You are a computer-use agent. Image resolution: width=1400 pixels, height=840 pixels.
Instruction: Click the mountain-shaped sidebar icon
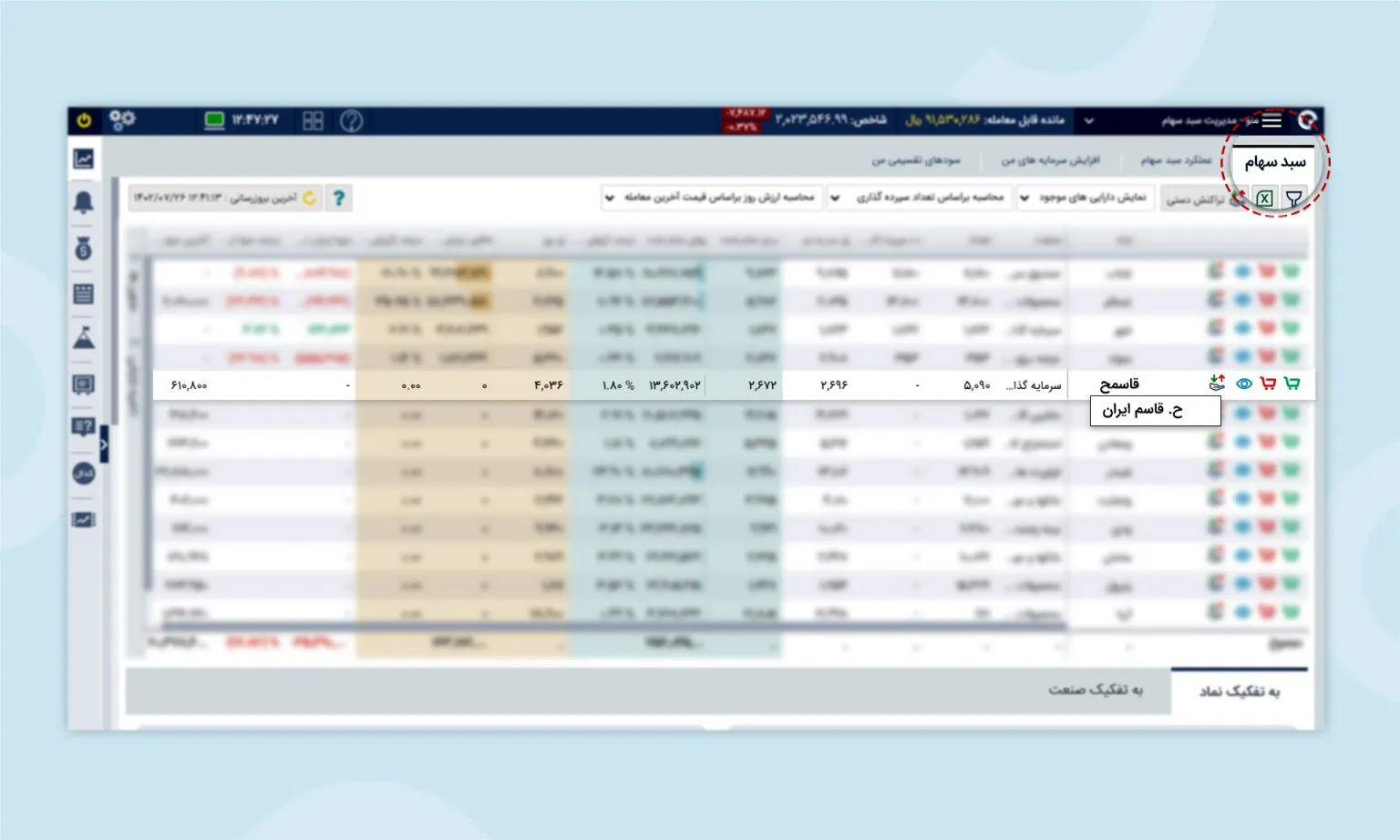point(83,338)
